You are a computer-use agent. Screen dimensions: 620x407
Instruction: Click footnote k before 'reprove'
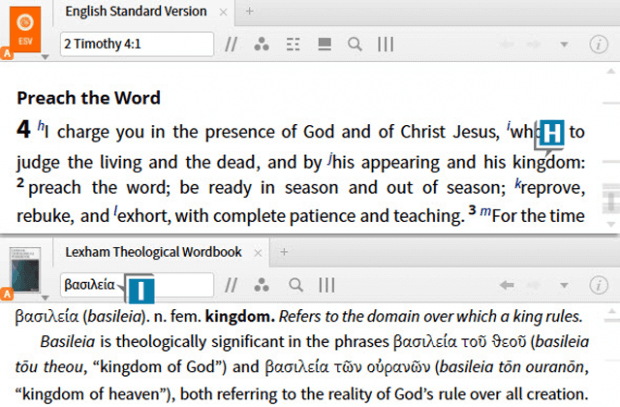coord(518,183)
